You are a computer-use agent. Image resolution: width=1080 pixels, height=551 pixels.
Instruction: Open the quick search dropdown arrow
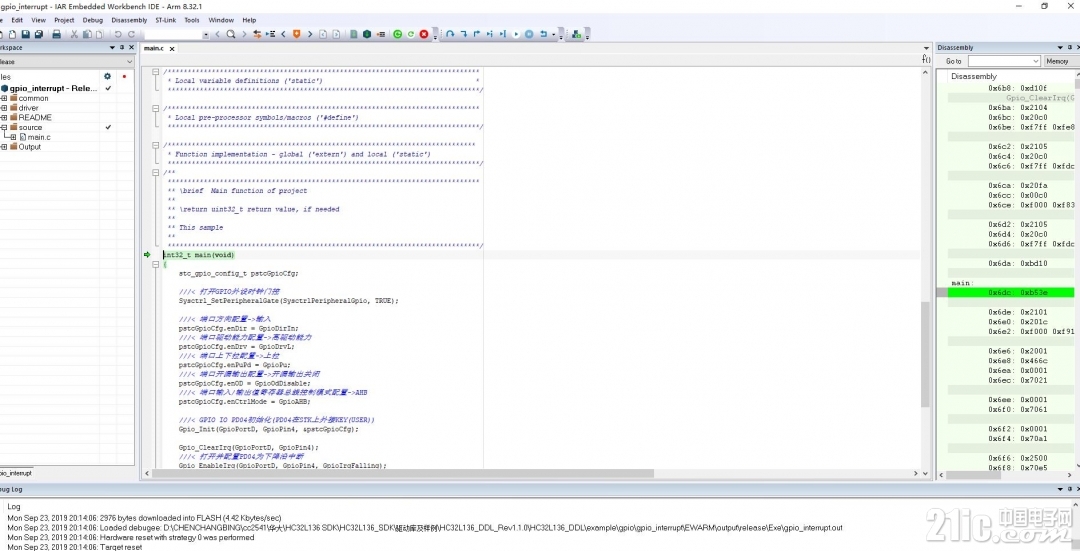pos(205,34)
